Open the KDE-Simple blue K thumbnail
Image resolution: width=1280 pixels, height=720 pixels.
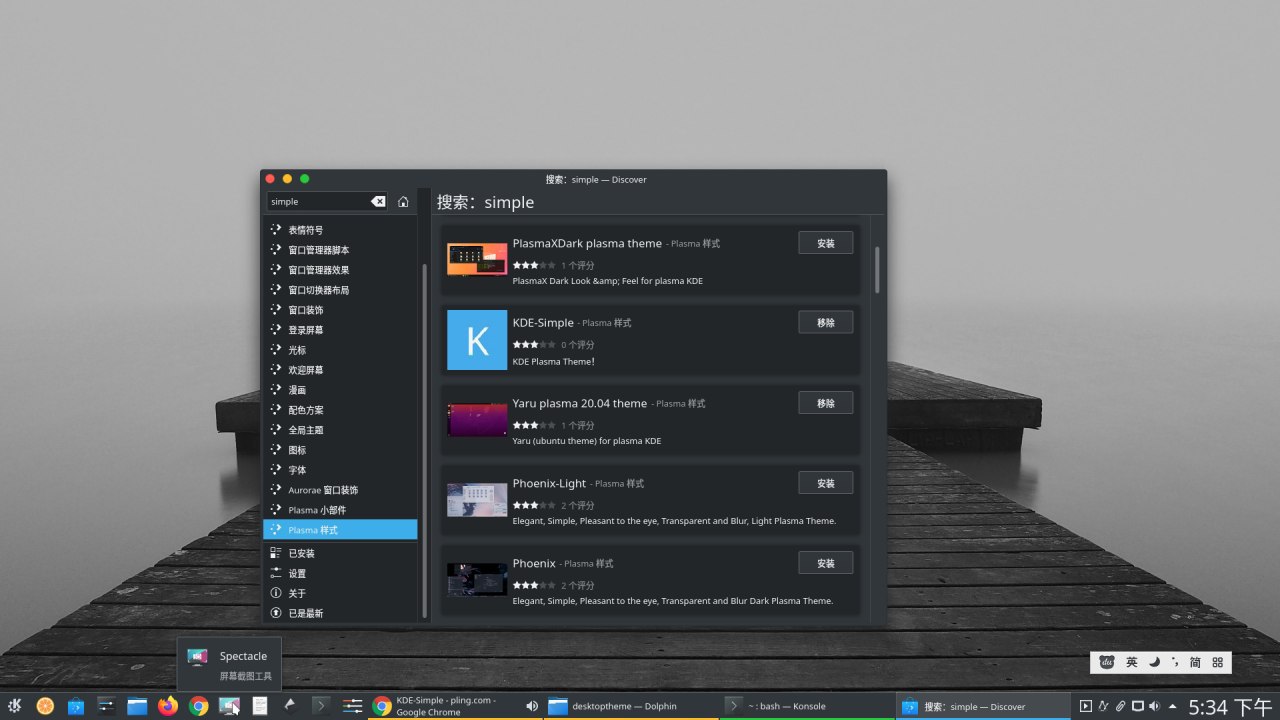point(477,340)
